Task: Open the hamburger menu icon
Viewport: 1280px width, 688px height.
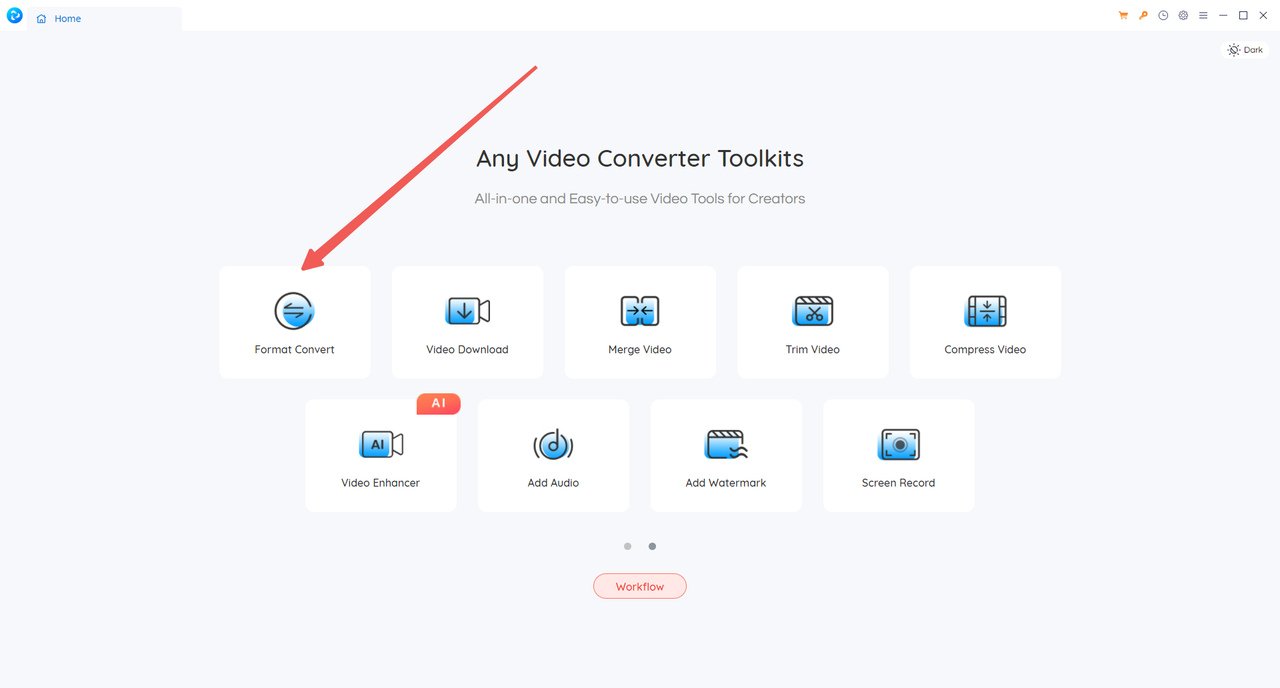Action: (x=1203, y=16)
